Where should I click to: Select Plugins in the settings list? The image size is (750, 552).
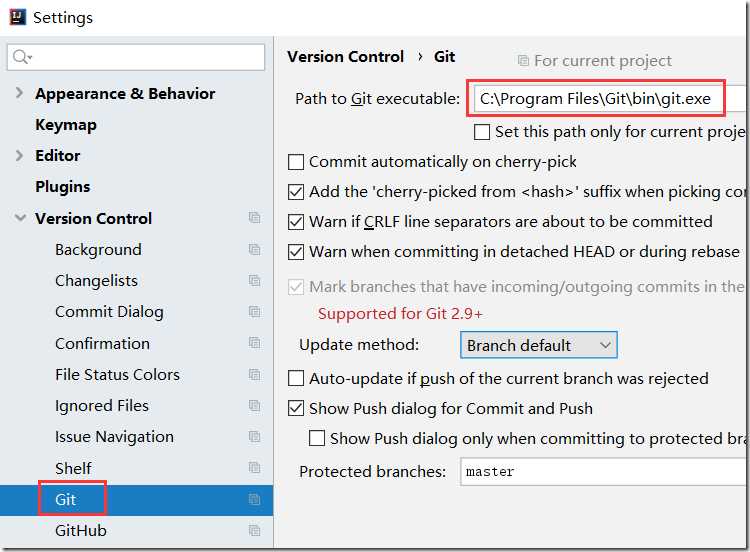point(62,187)
